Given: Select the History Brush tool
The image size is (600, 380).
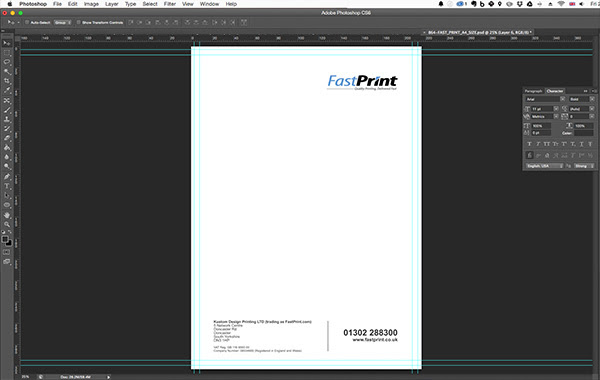Looking at the screenshot, I should pos(7,129).
